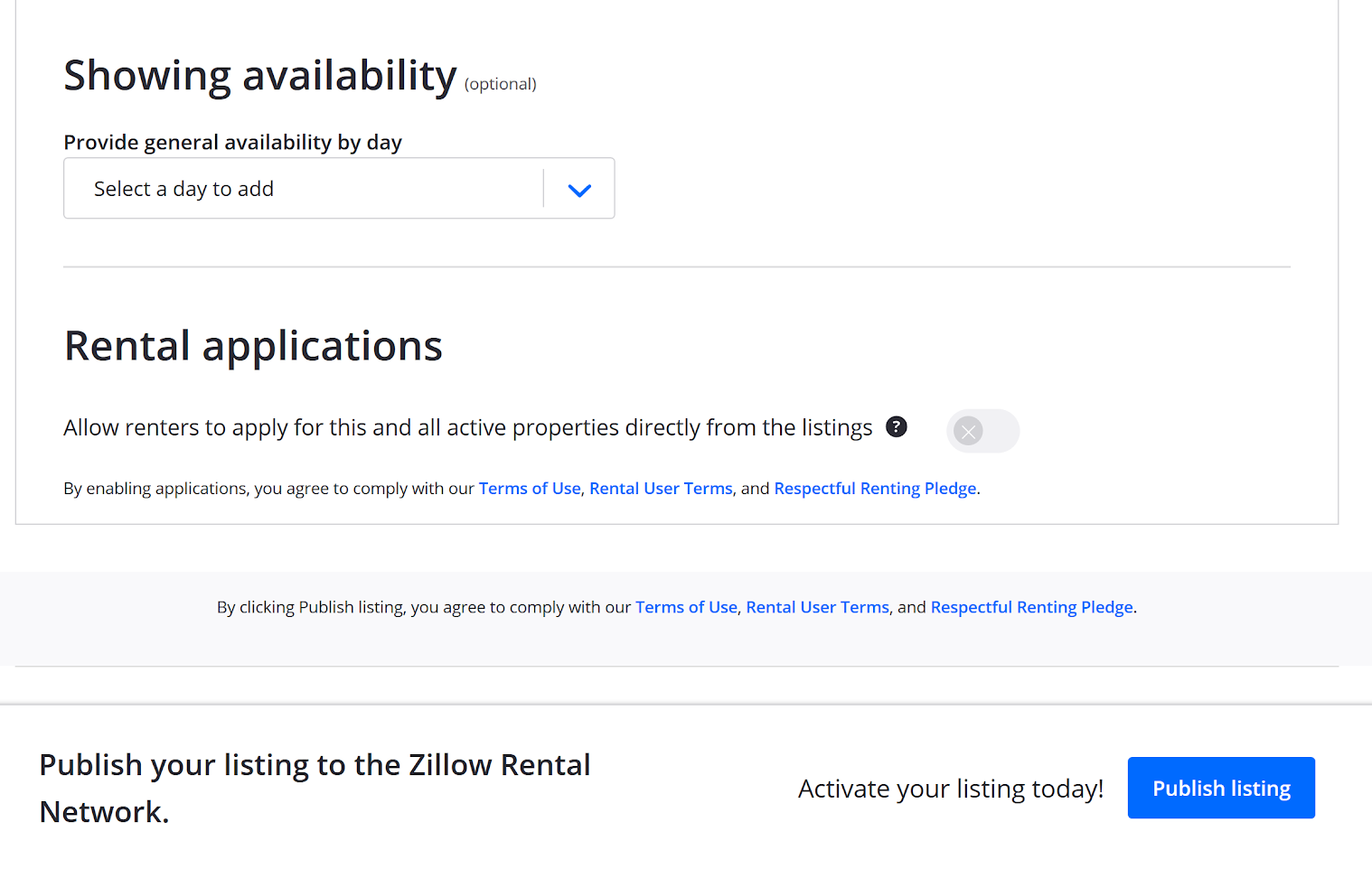Image resolution: width=1372 pixels, height=869 pixels.
Task: Click the "Provide general availability by day" label
Action: tap(232, 142)
